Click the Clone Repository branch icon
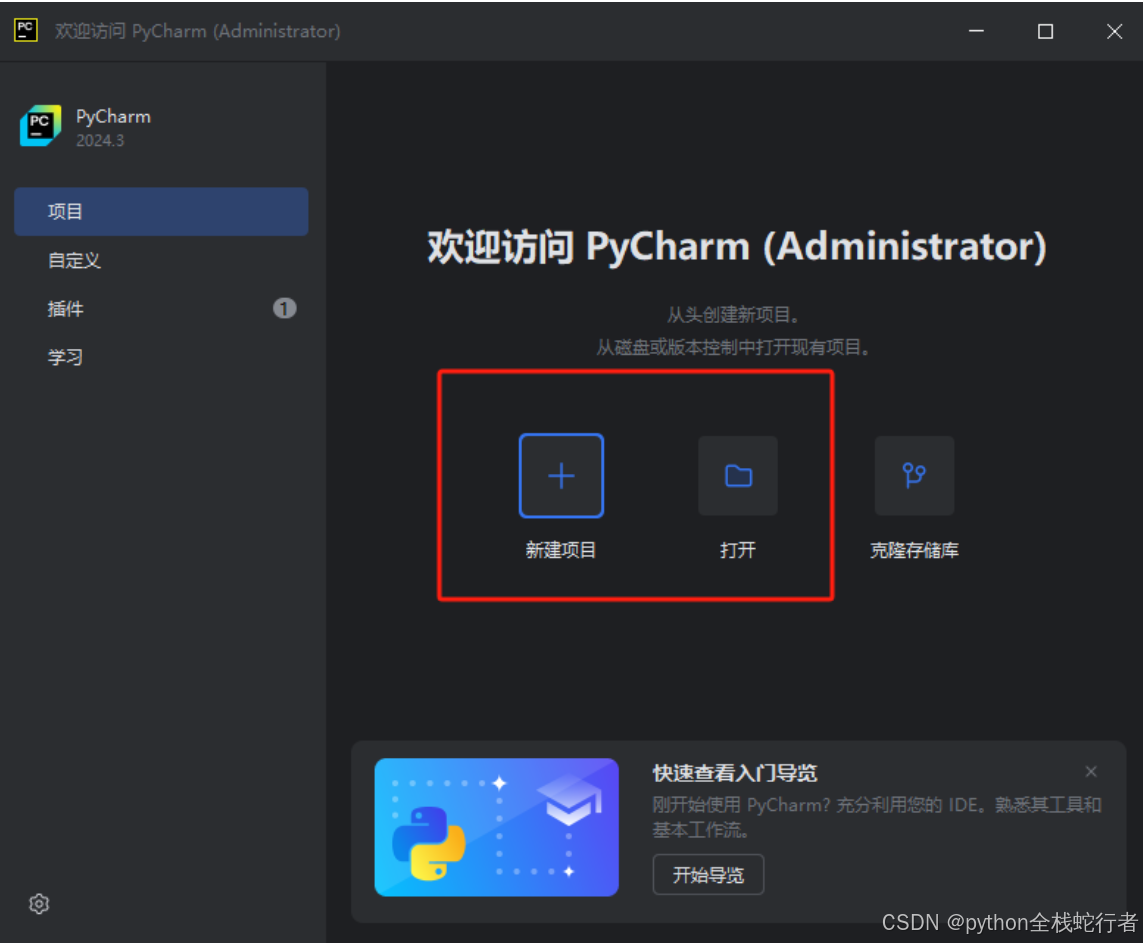 (x=914, y=476)
